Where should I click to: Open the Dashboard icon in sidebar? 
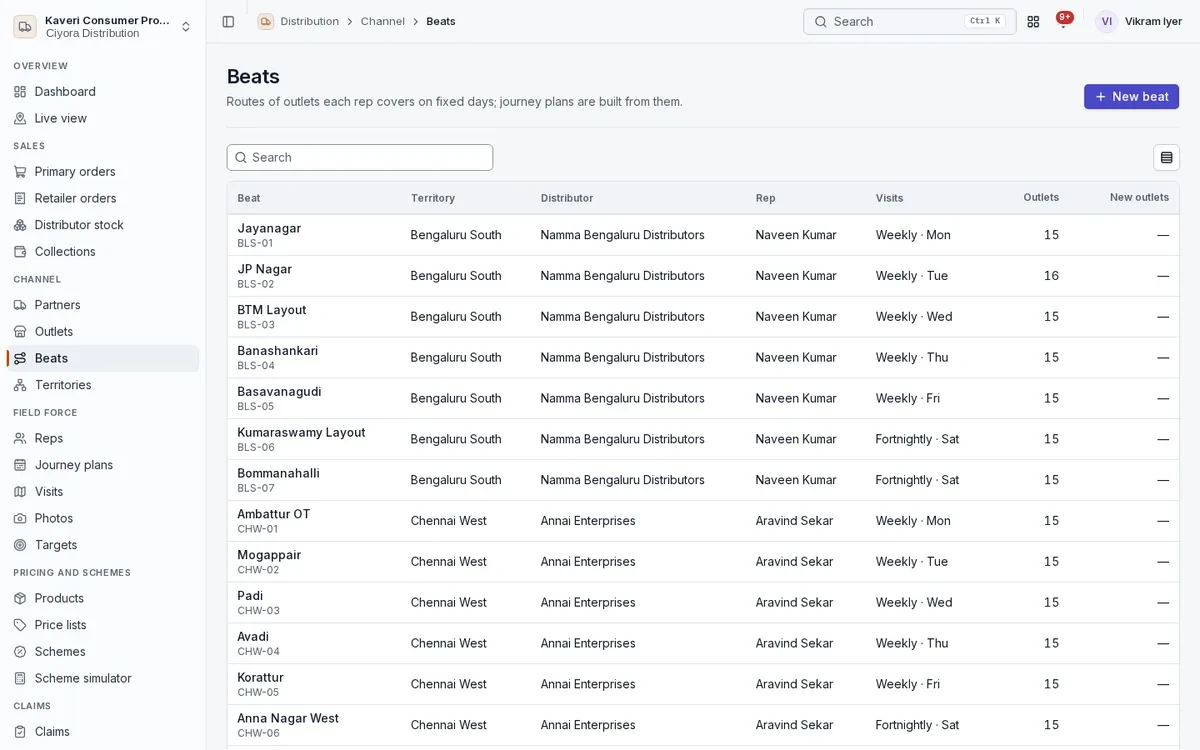[x=20, y=92]
